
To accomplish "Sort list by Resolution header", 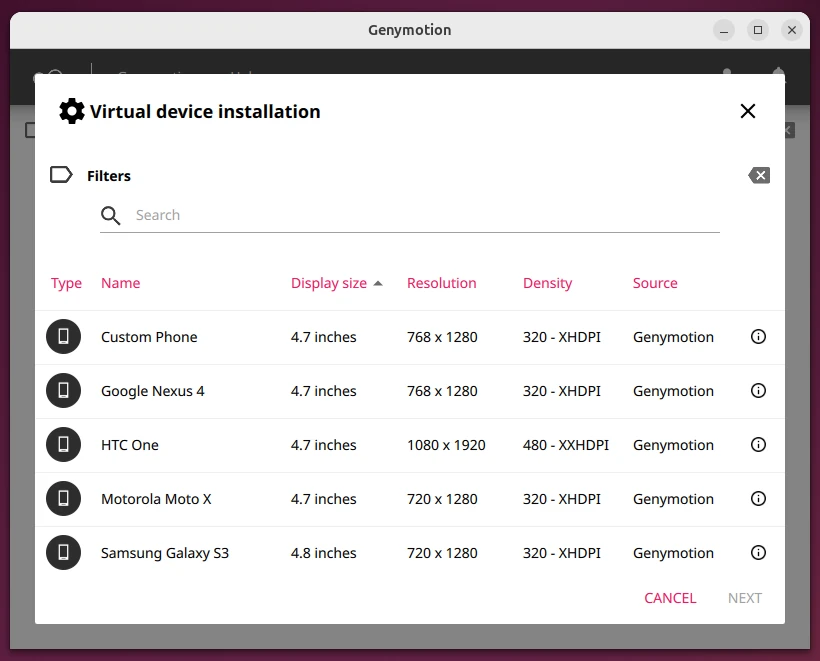I will [441, 283].
